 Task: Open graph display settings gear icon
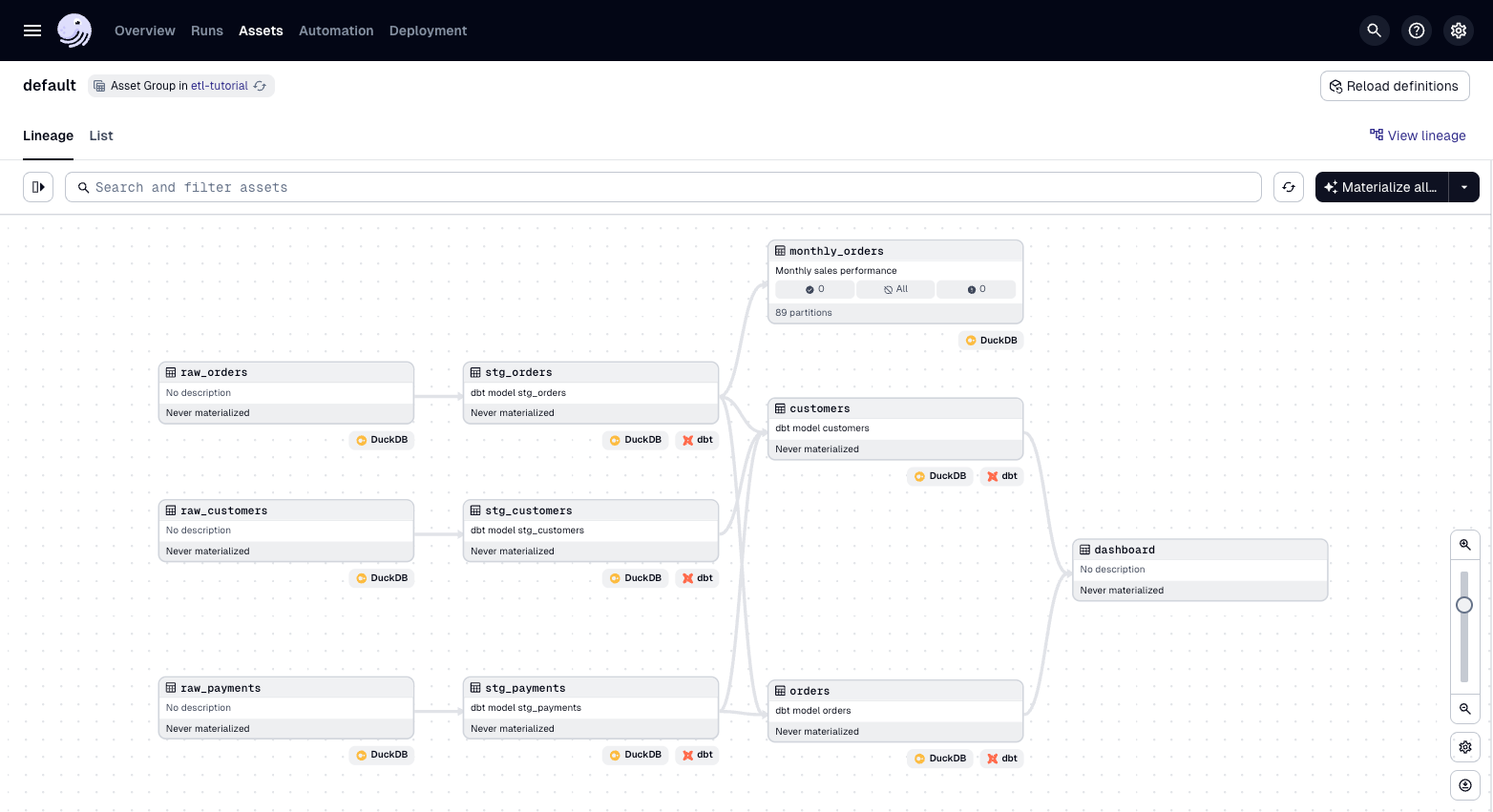[x=1465, y=747]
